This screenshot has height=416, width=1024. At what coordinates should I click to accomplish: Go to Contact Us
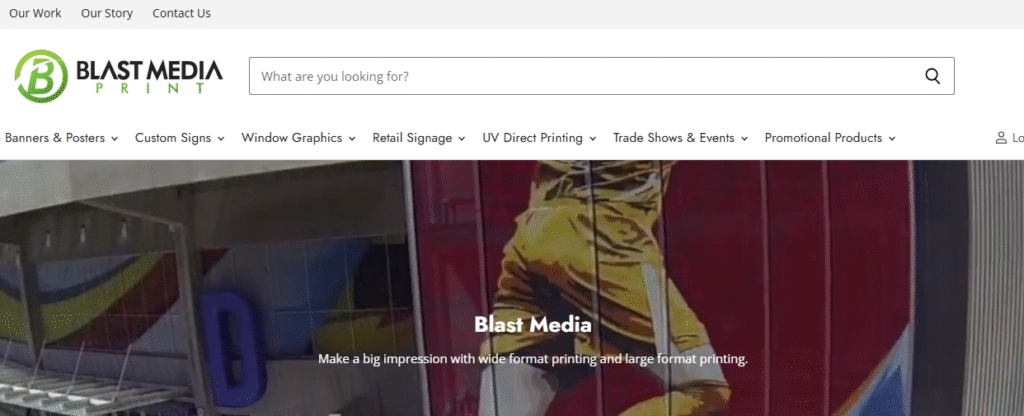[182, 13]
